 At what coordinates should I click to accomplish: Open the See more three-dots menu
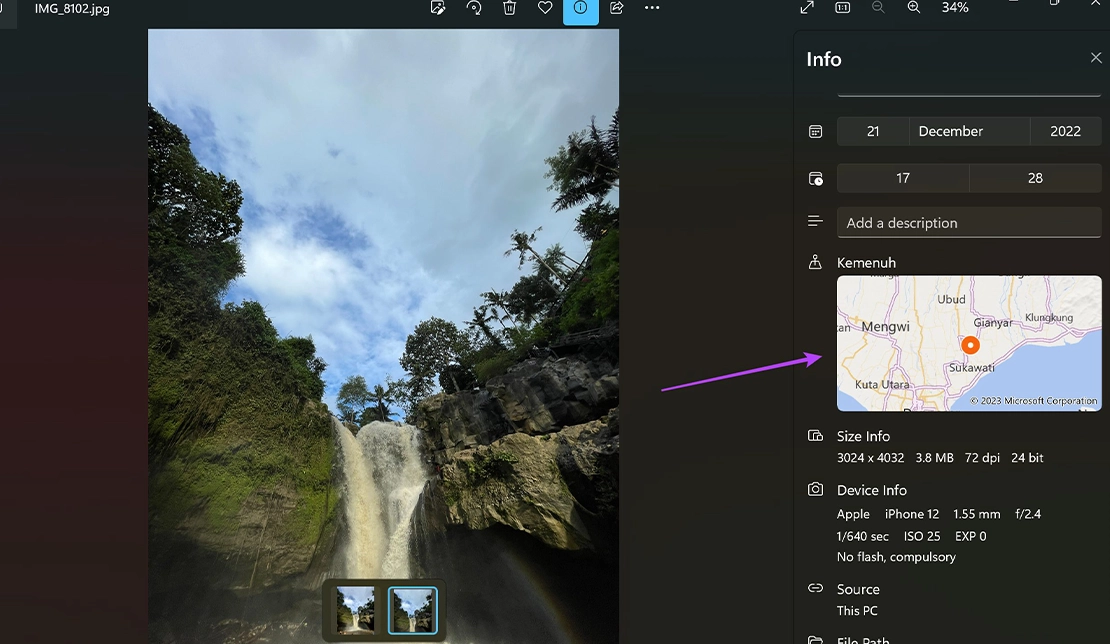point(652,8)
